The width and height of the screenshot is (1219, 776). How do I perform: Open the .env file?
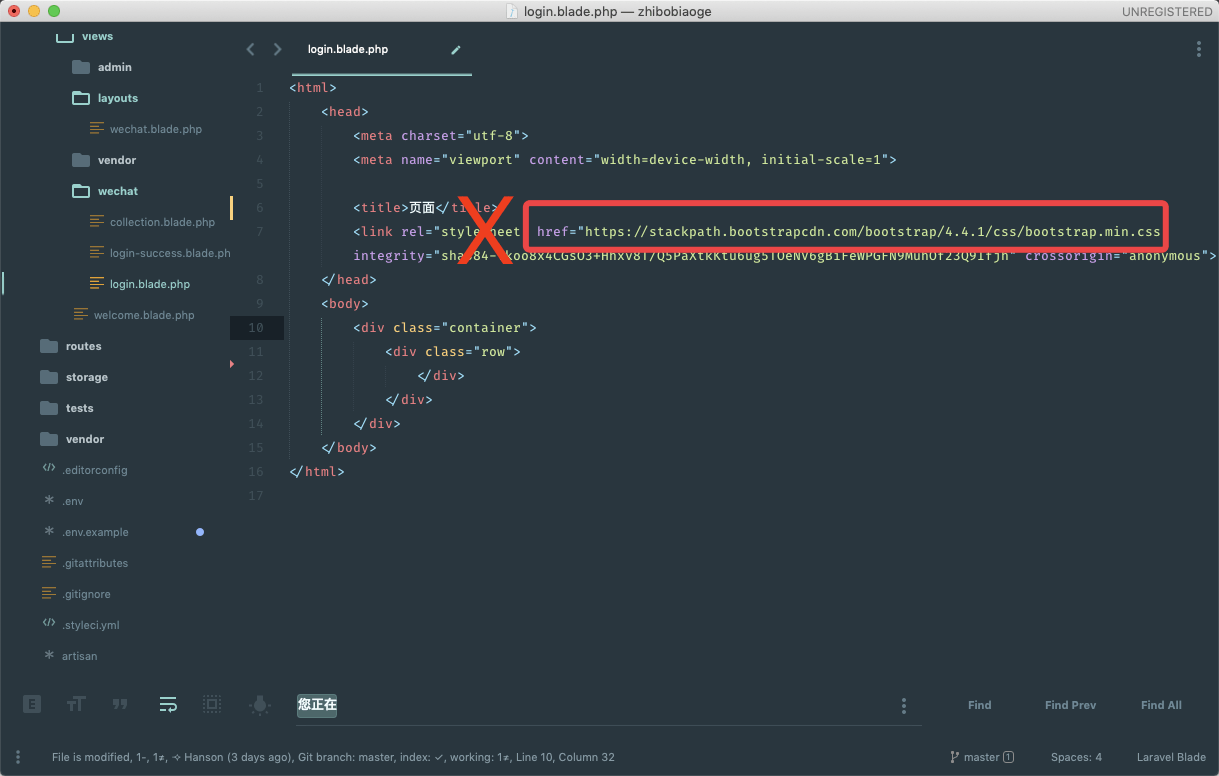click(74, 501)
